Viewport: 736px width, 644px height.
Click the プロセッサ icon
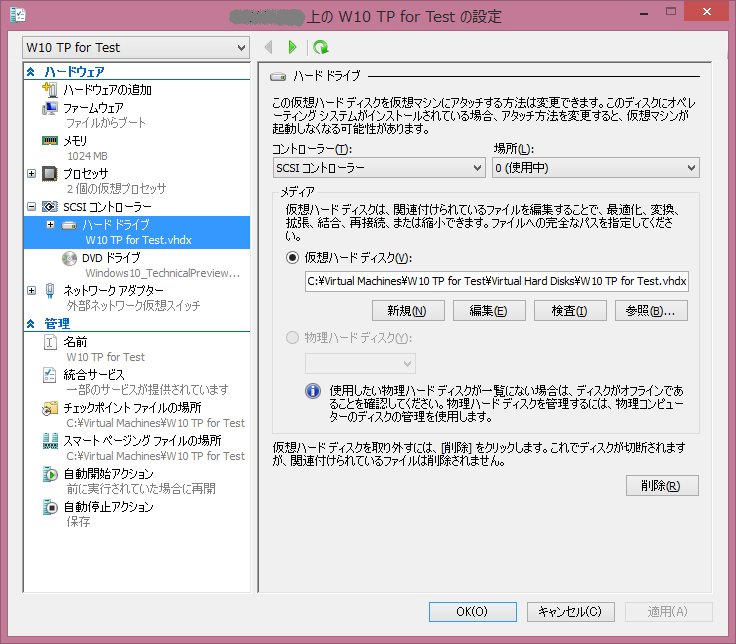50,174
